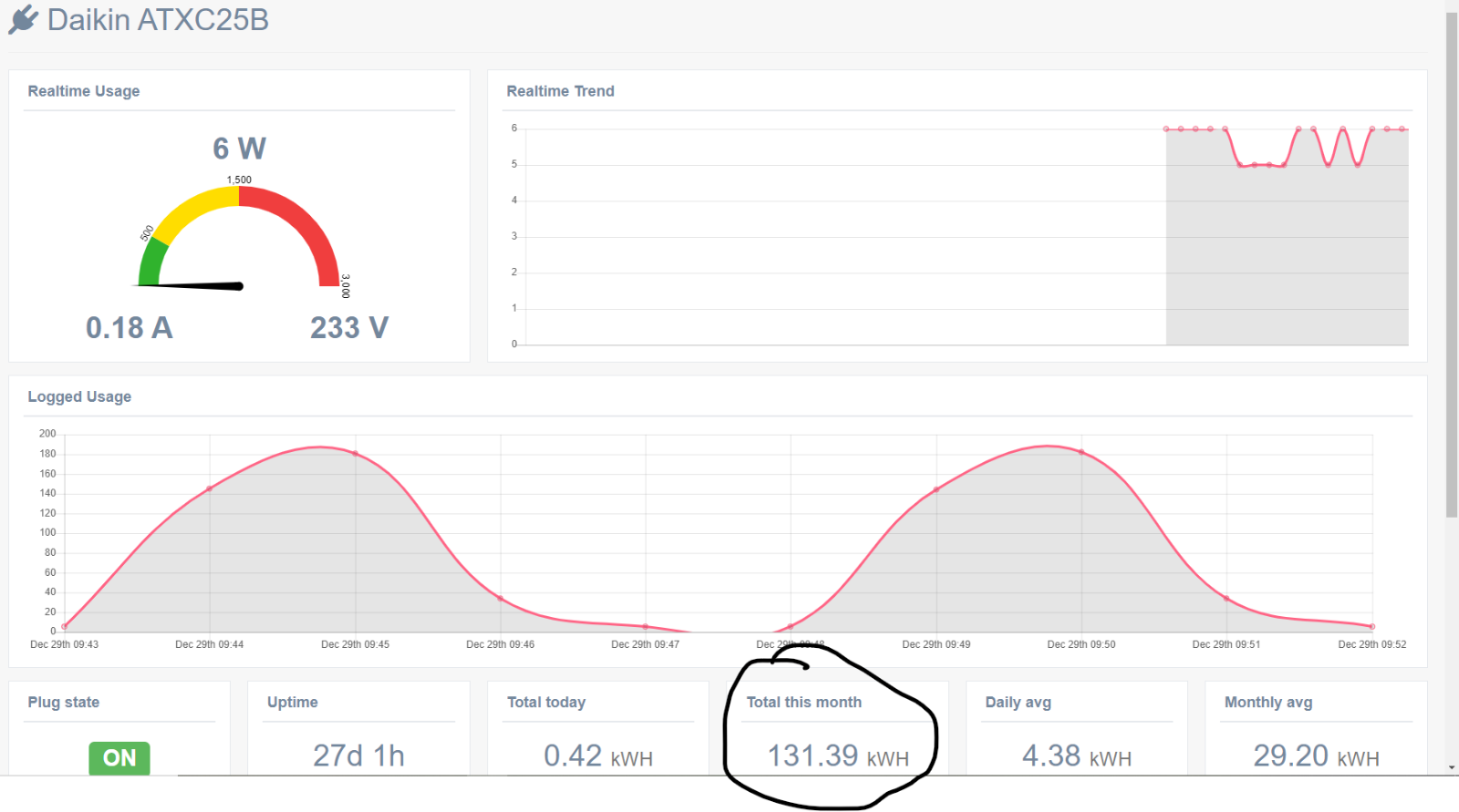This screenshot has height=812, width=1459.
Task: Click the 27d 1h uptime value
Action: 358,755
